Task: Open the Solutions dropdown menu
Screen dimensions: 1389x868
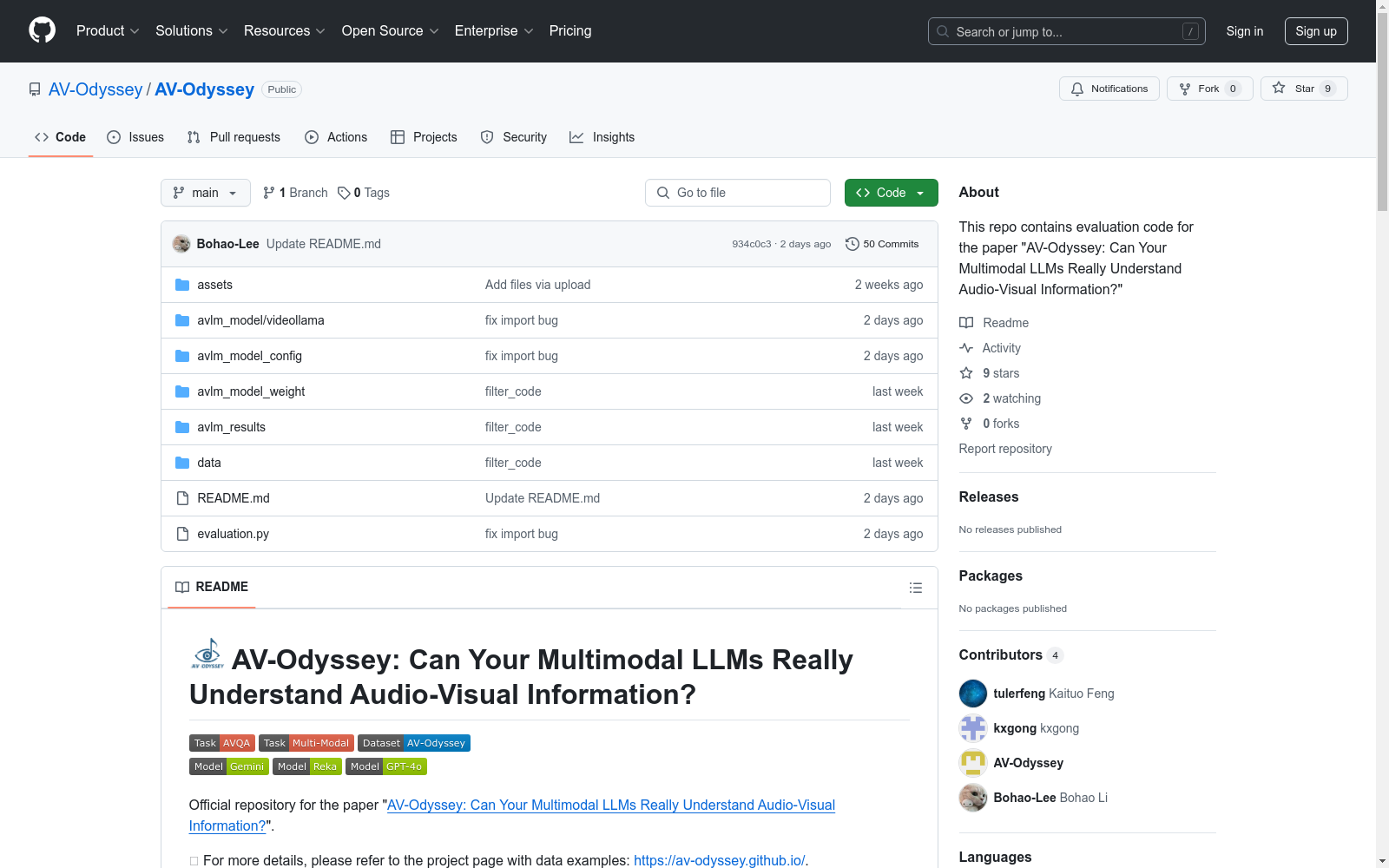Action: (192, 30)
